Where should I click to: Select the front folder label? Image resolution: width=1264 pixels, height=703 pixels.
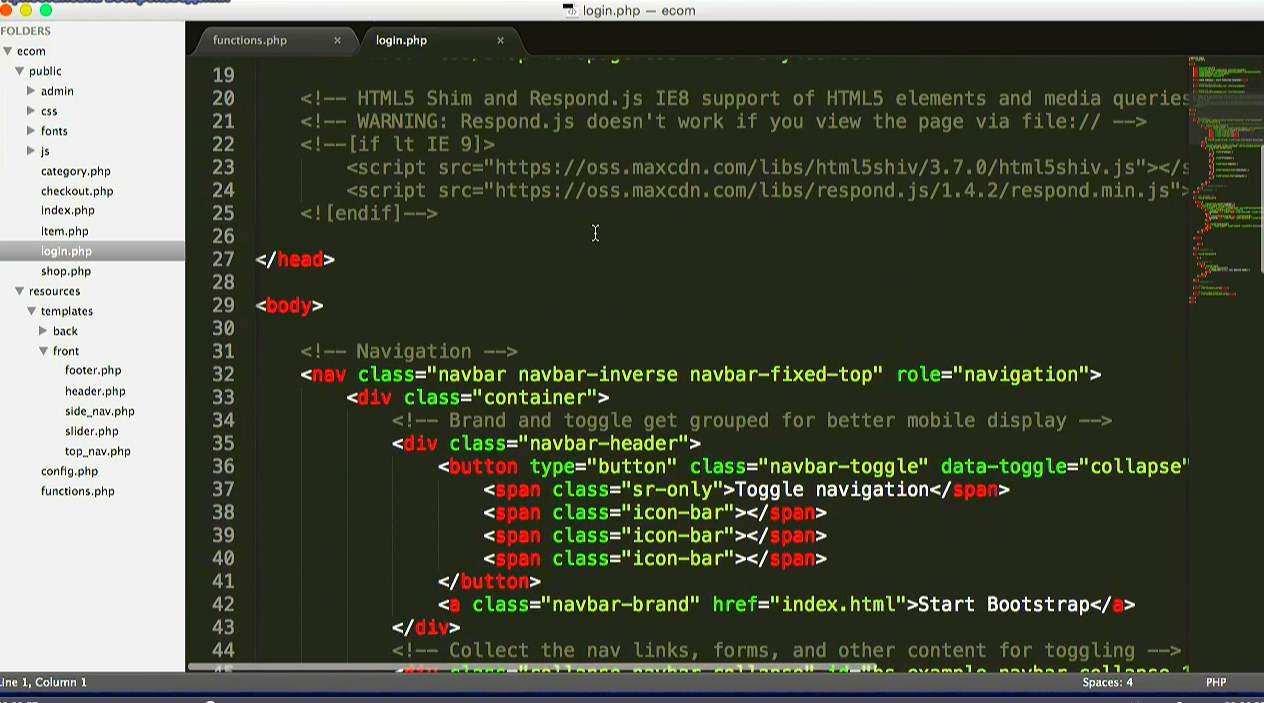click(66, 351)
